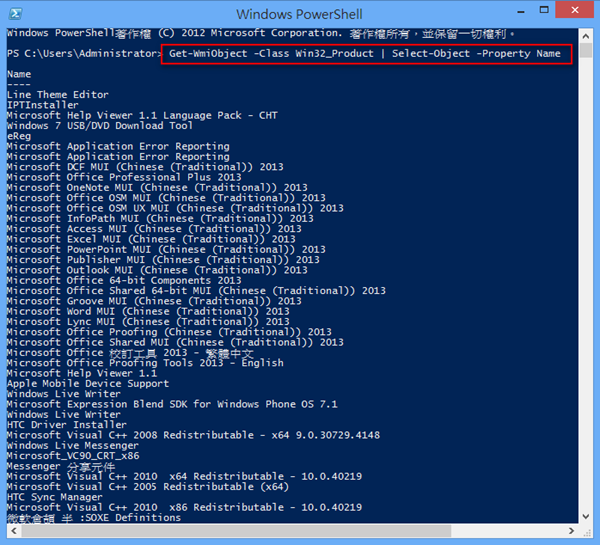Image resolution: width=600 pixels, height=545 pixels.
Task: Click the horizontal scrollbar left arrow
Action: [x=14, y=531]
